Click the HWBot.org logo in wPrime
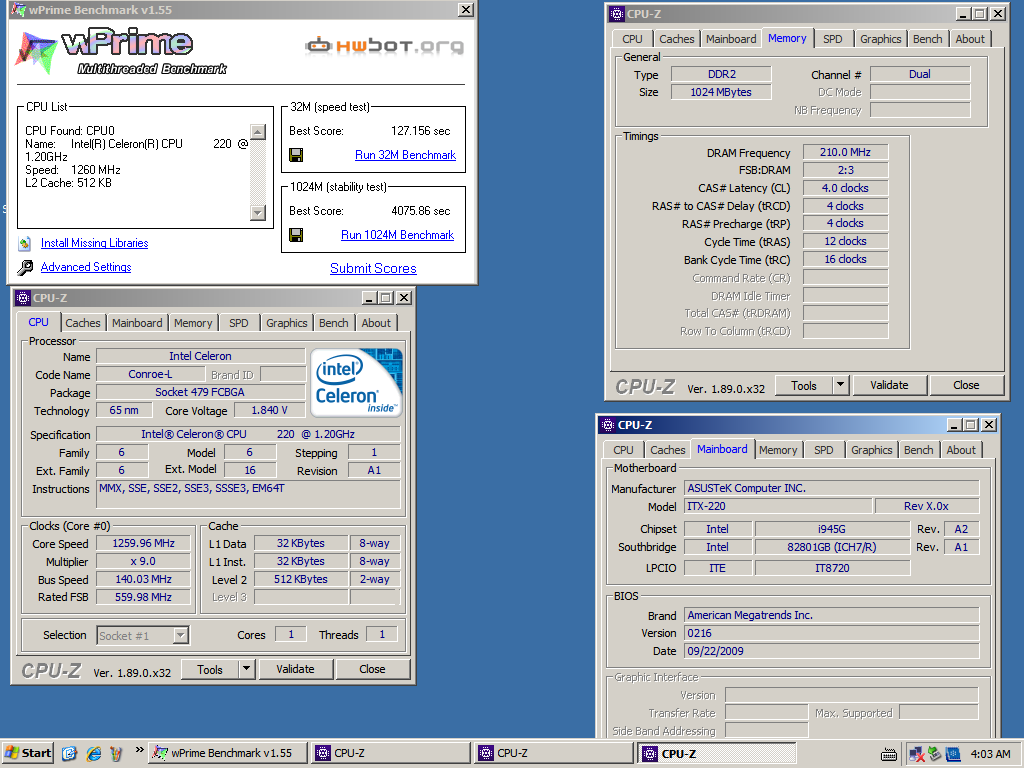Screen dimensions: 1024x768 (385, 46)
